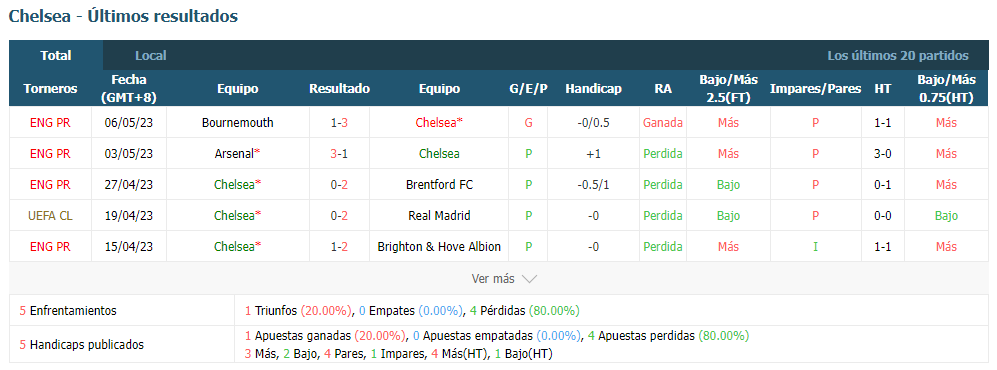Click the Impares/Pares column header

pyautogui.click(x=816, y=89)
